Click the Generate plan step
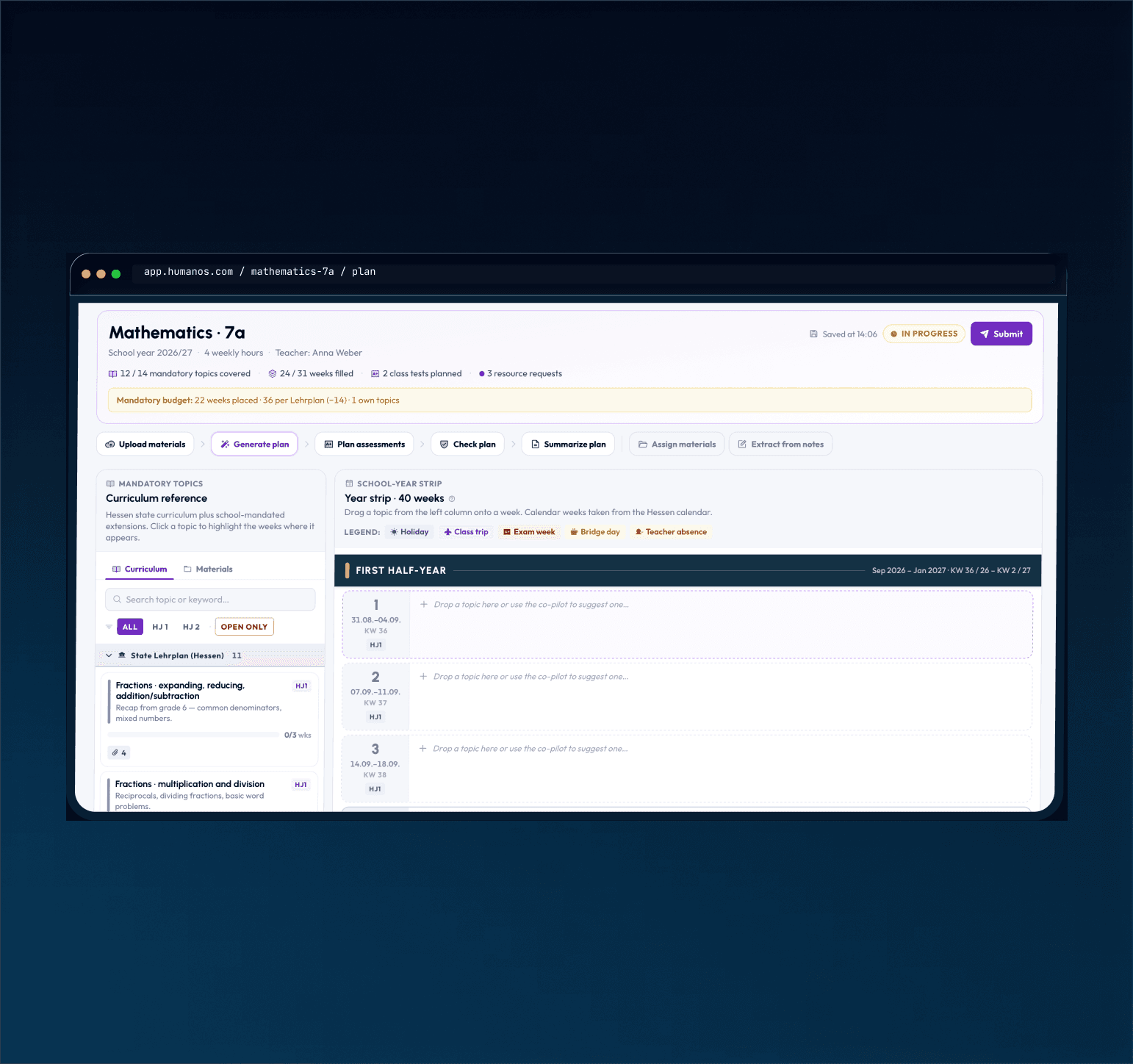Viewport: 1133px width, 1064px height. pos(254,444)
